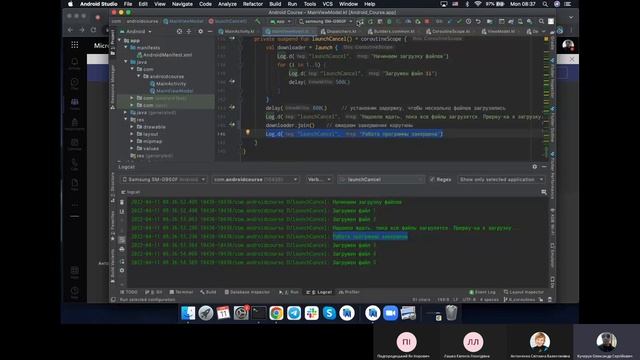Open the Event Log
Image resolution: width=640 pixels, height=360 pixels.
(482, 292)
